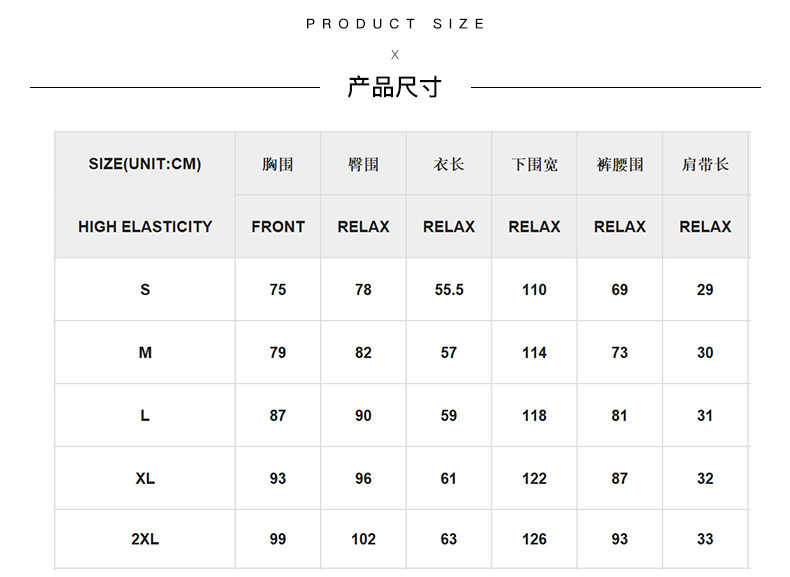Viewport: 790px width, 577px height.
Task: Click the 胸围 column header
Action: pos(278,164)
